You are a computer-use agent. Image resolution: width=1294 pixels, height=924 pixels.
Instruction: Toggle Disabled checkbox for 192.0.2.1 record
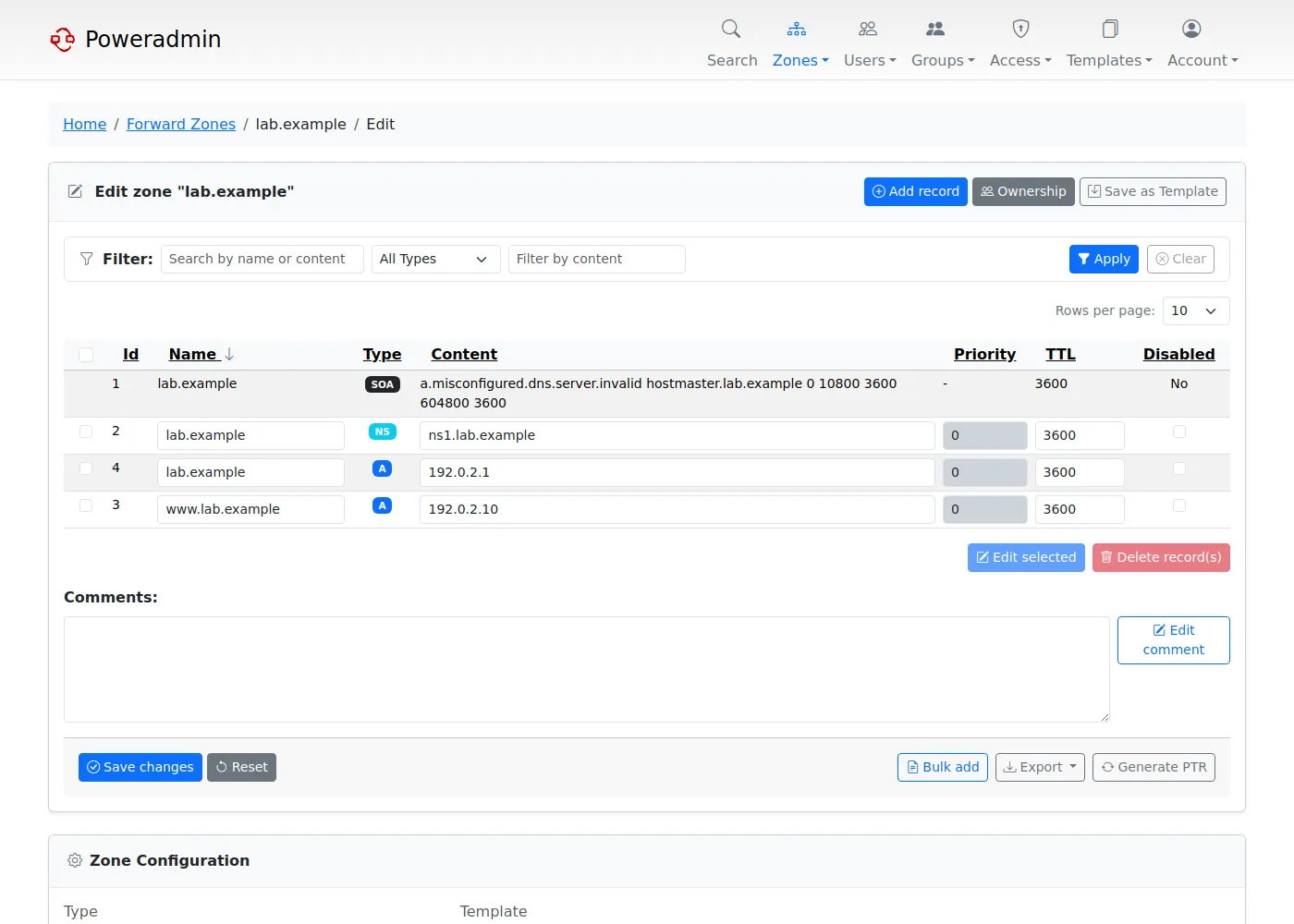point(1179,468)
